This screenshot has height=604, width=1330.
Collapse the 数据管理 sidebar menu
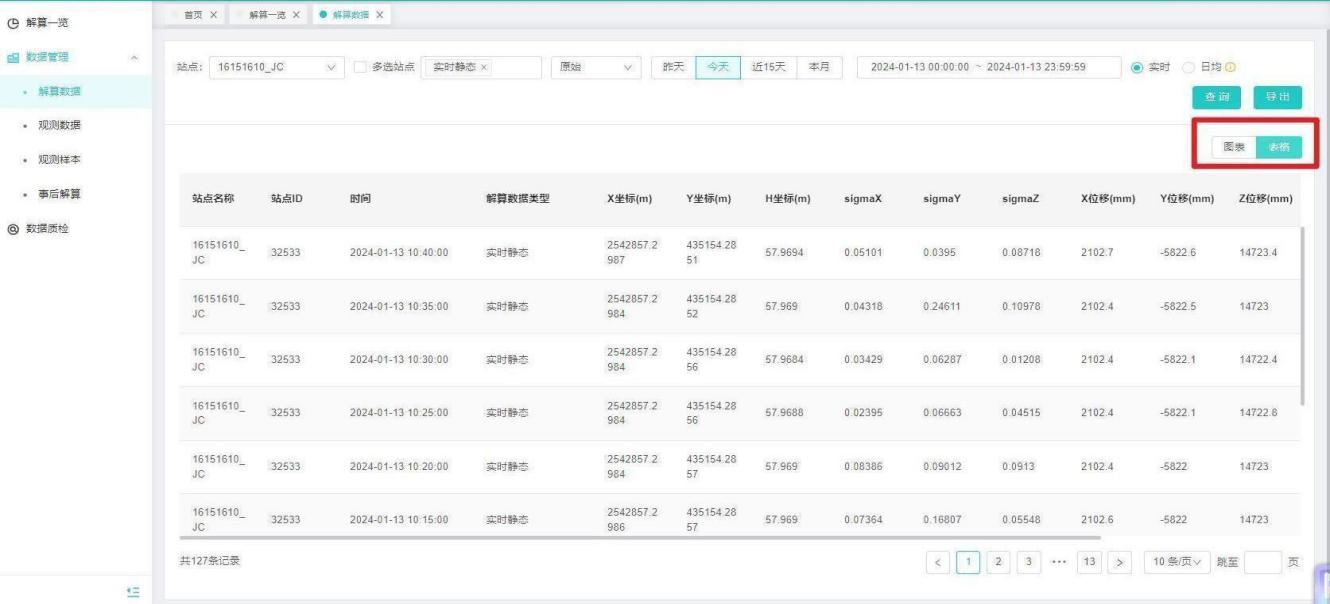134,57
